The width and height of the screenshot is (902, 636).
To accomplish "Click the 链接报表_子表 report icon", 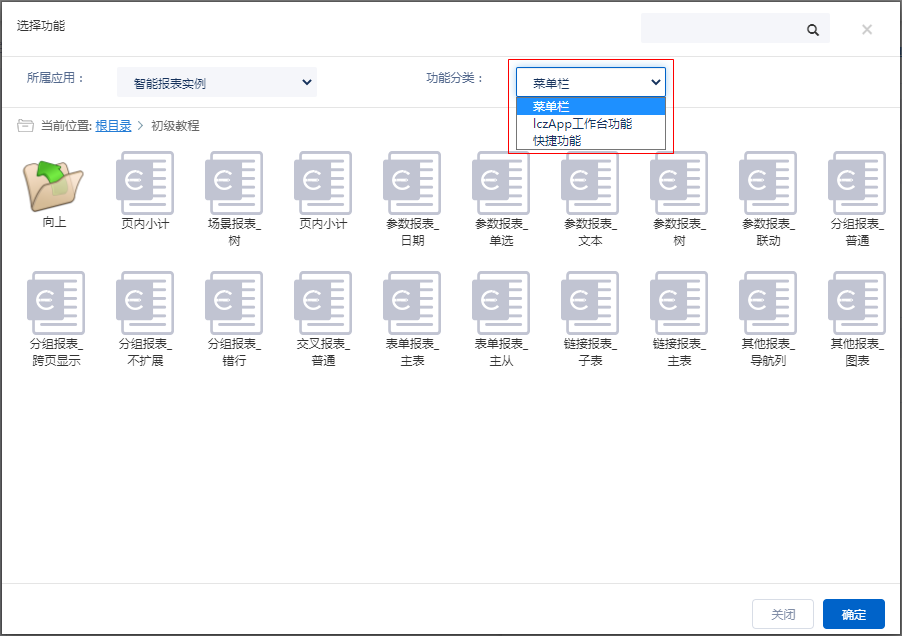I will [x=590, y=303].
